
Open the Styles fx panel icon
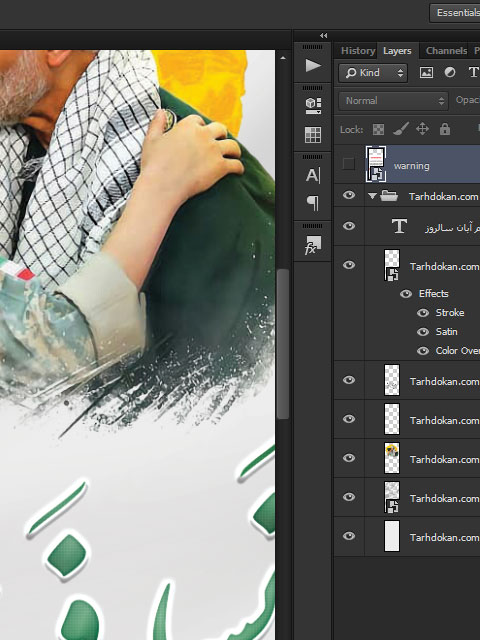coord(313,245)
